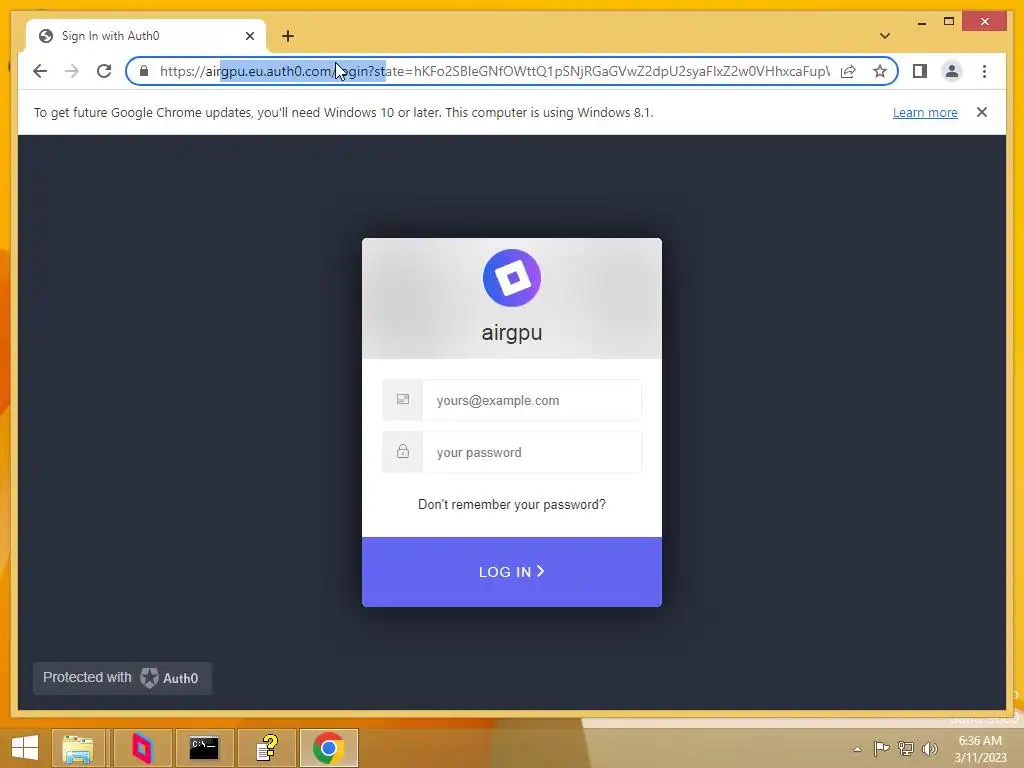This screenshot has width=1024, height=768.
Task: Click the LOG IN button
Action: click(x=512, y=571)
